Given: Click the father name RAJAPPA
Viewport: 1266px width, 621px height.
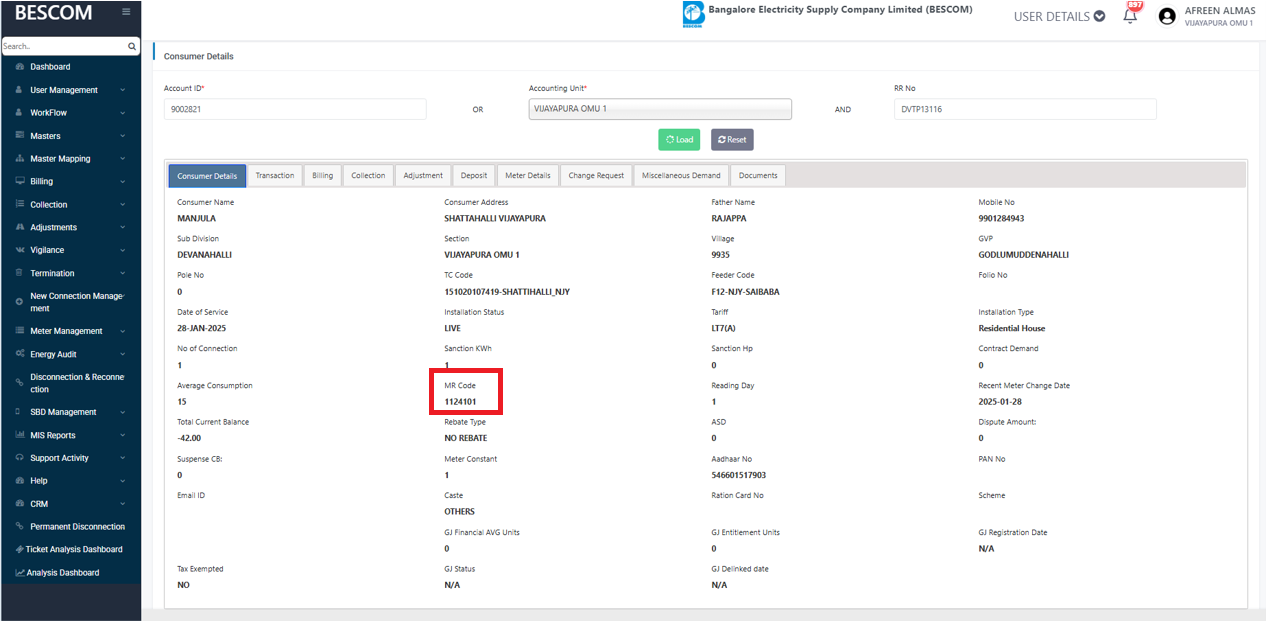Looking at the screenshot, I should (729, 218).
